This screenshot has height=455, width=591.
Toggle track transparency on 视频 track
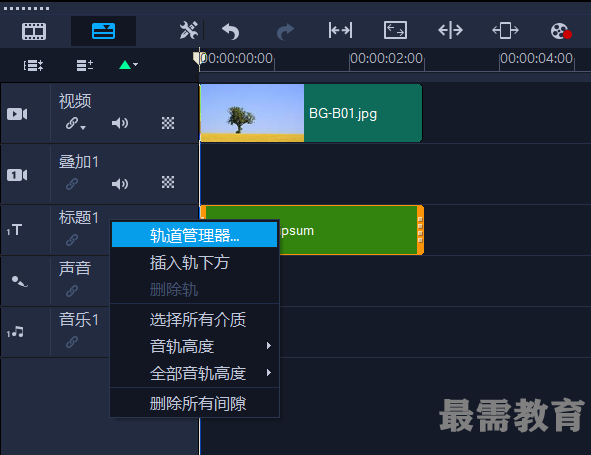(168, 123)
